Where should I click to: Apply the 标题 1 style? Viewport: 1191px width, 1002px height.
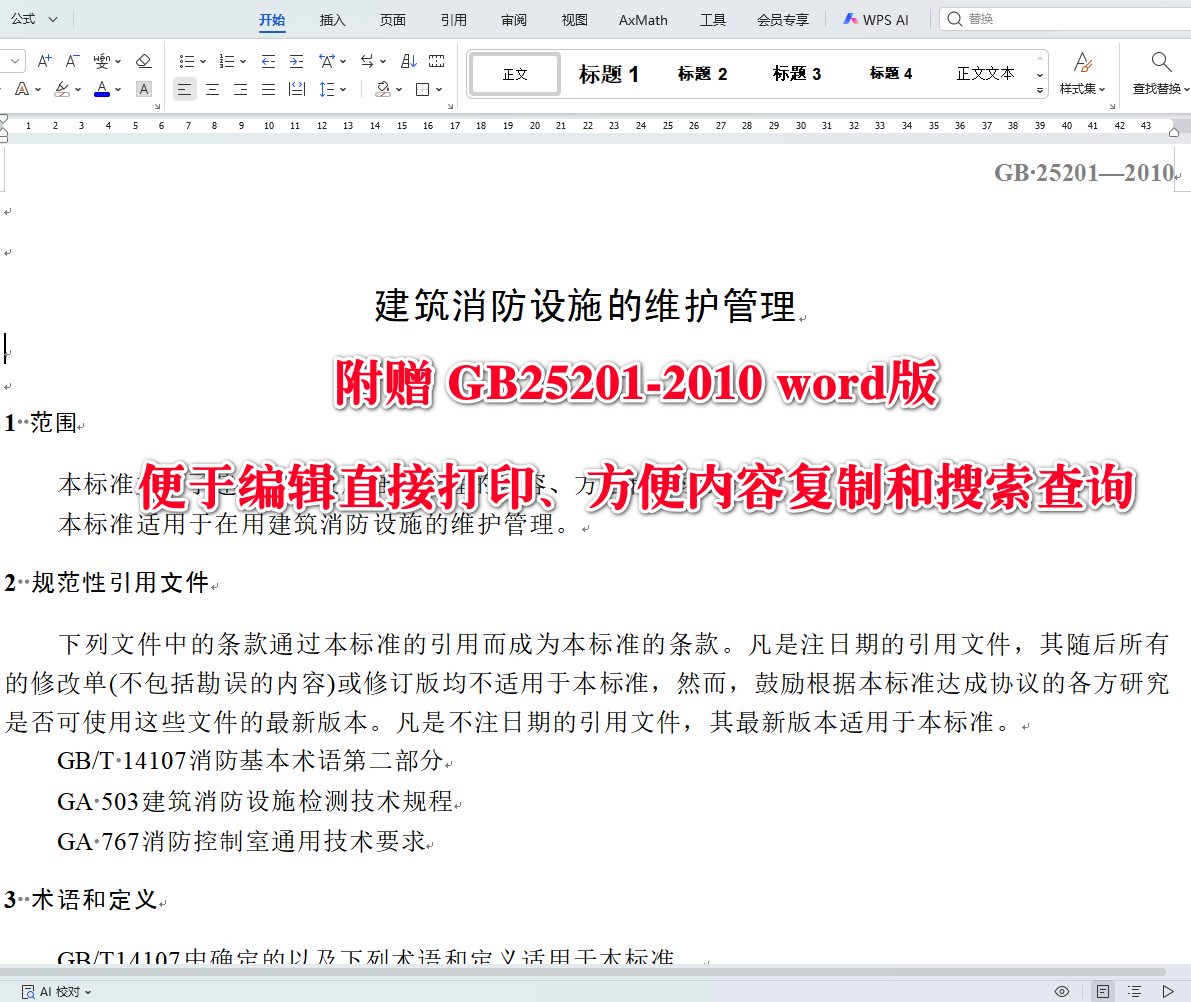coord(608,73)
